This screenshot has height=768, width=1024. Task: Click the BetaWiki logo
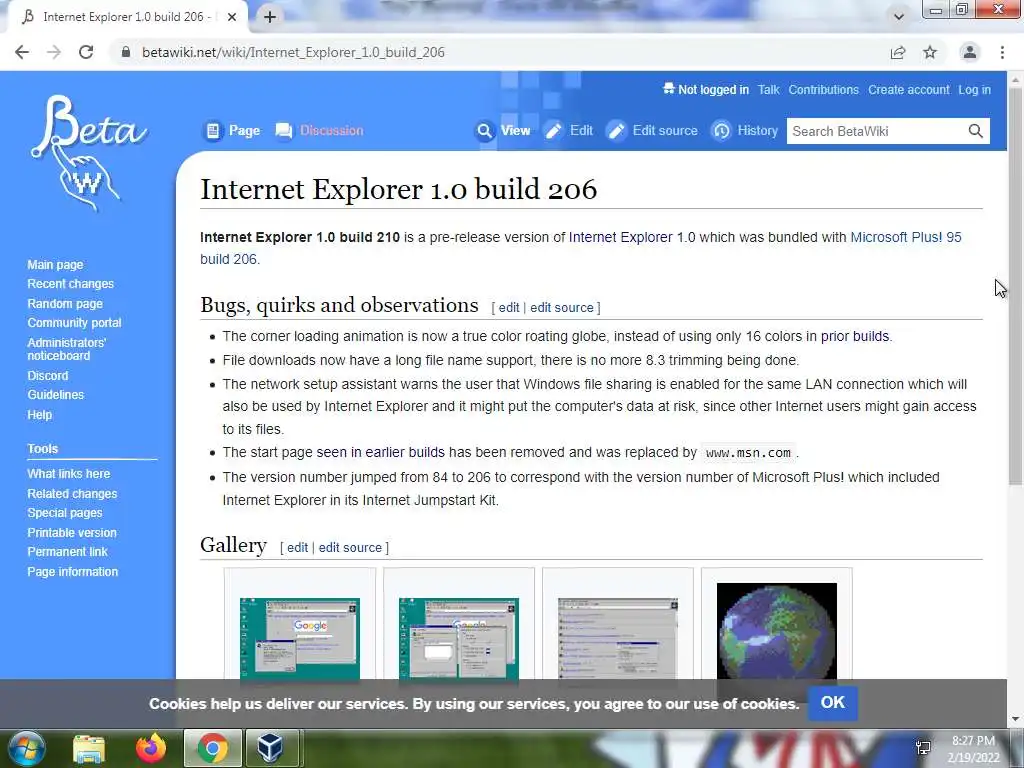tap(89, 152)
